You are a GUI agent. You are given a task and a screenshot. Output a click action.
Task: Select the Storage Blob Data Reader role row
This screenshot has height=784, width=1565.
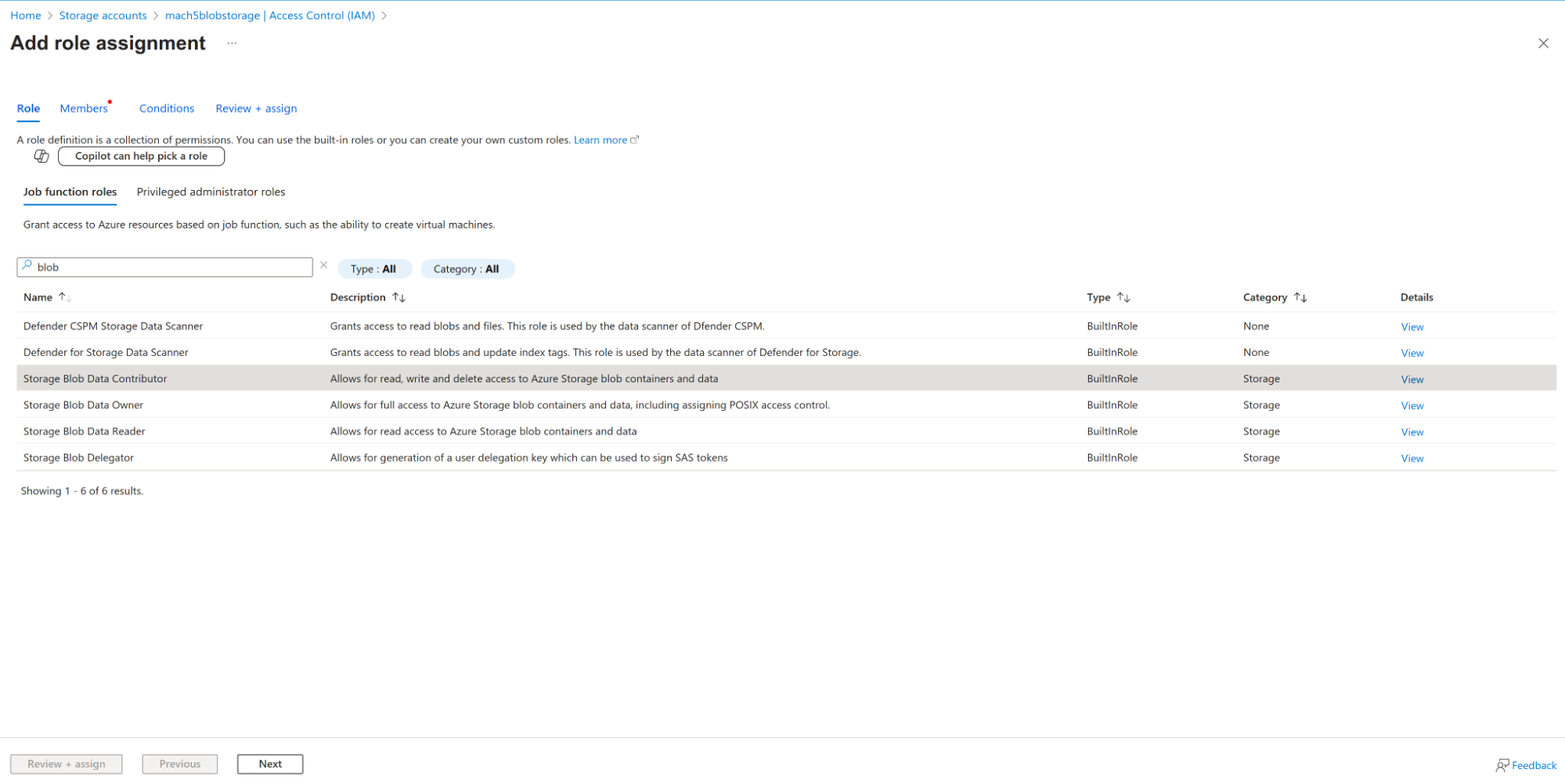tap(85, 431)
